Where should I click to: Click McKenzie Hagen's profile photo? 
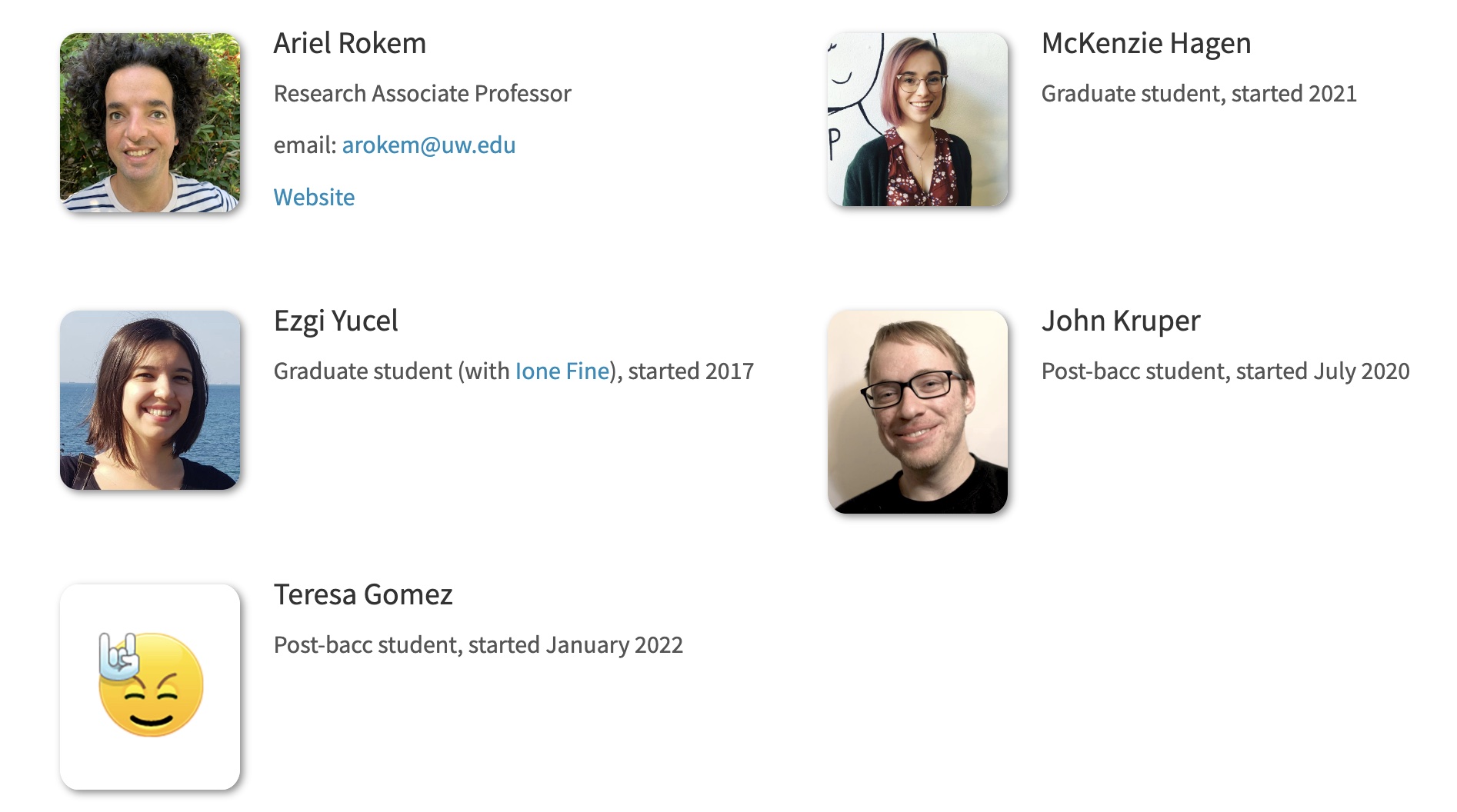917,119
